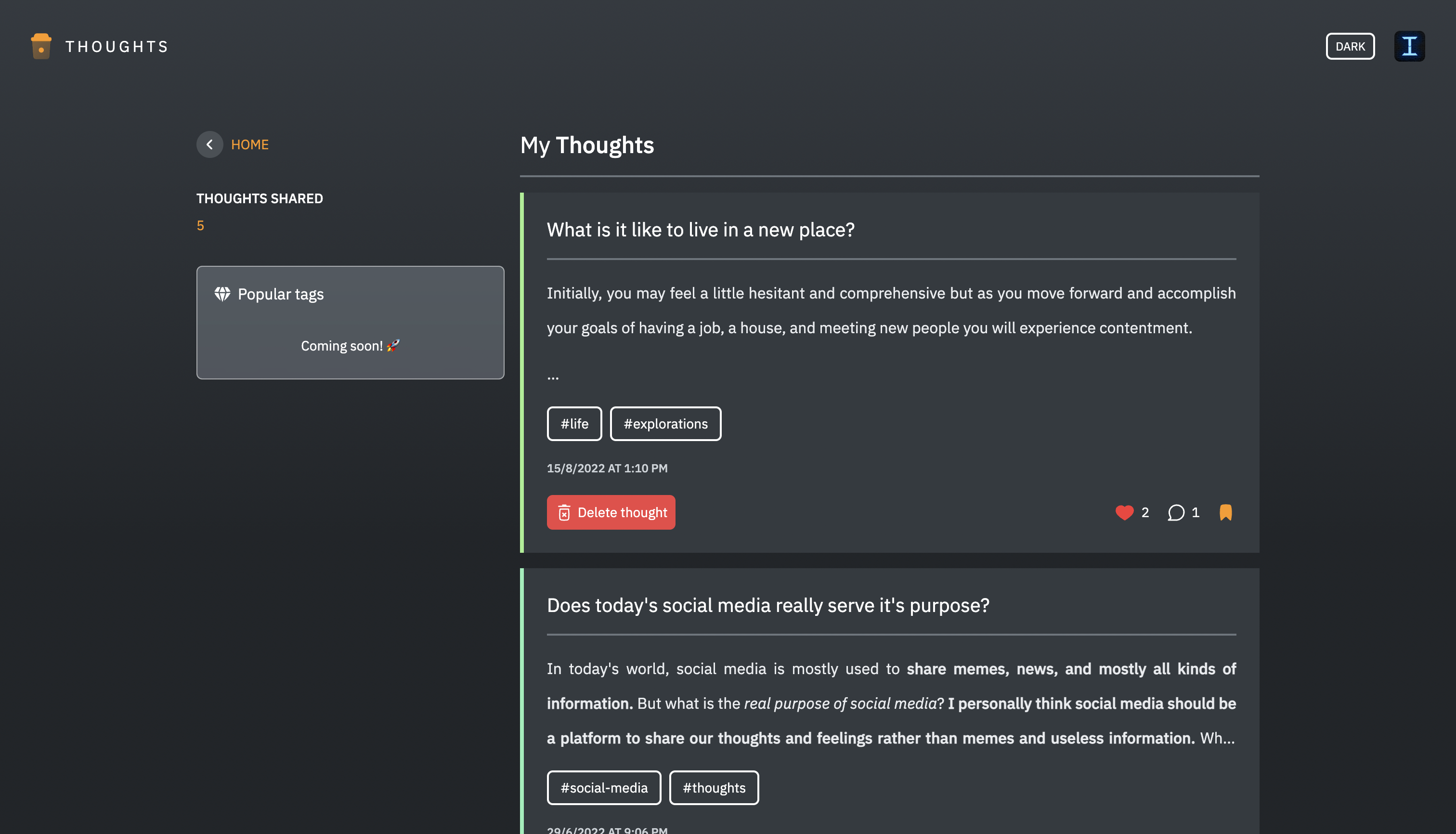Delete the new place thought
This screenshot has width=1456, height=834.
tap(611, 512)
